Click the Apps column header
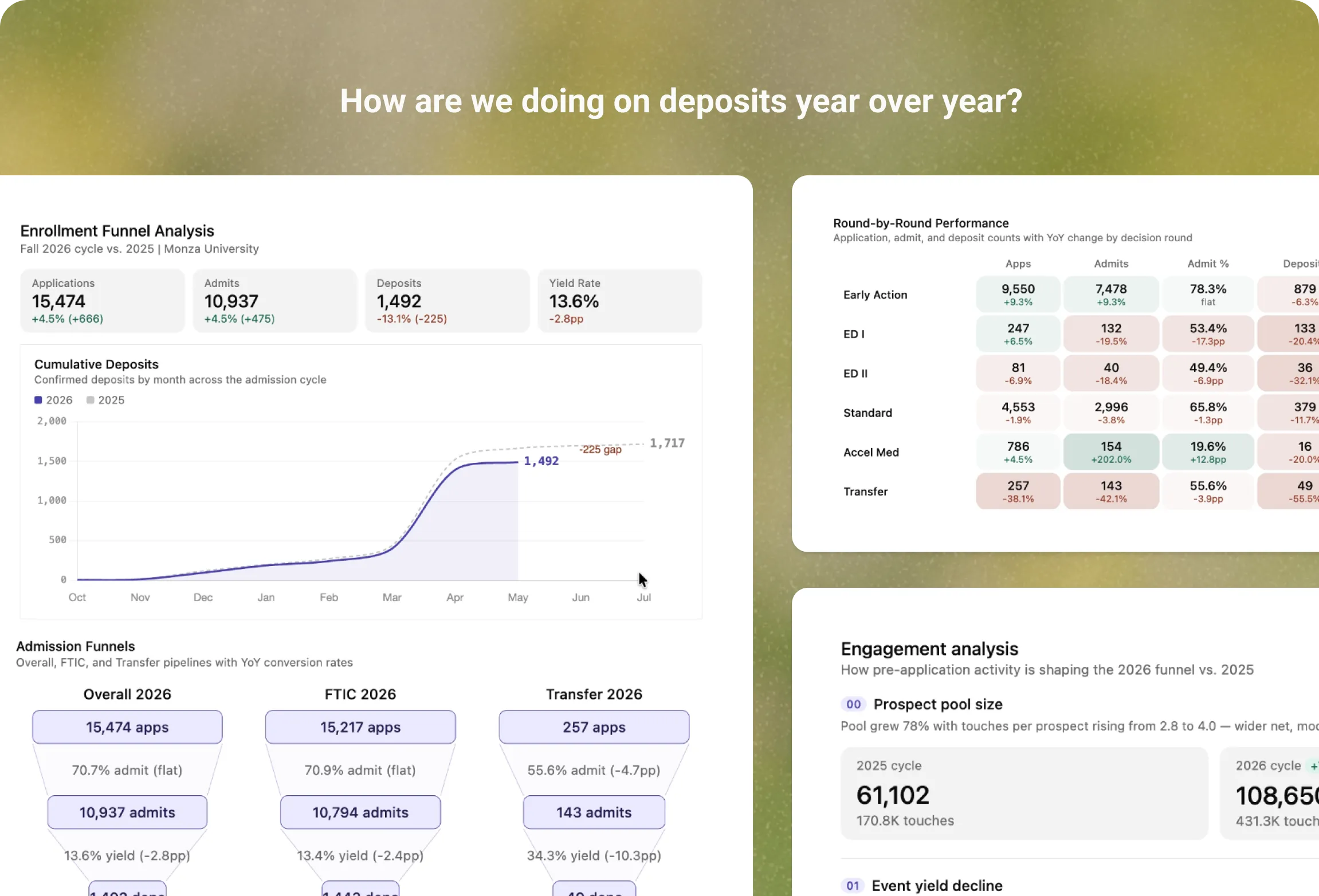 coord(1018,264)
